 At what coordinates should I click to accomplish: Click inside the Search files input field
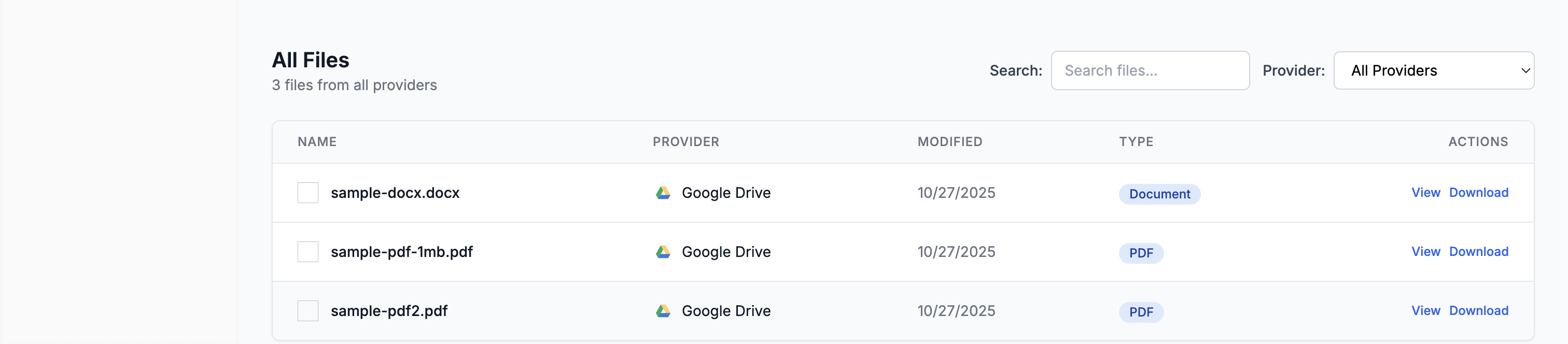(1150, 70)
